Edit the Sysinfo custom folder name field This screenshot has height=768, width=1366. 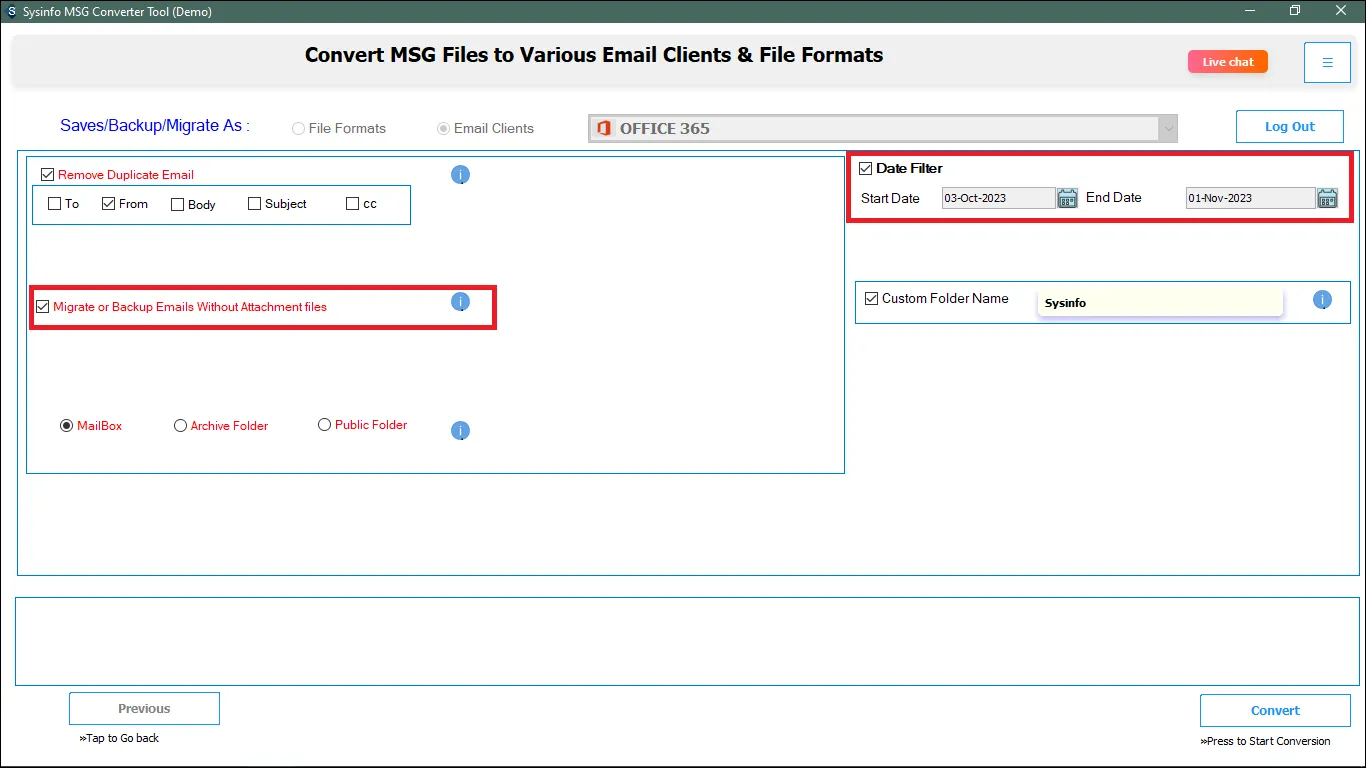pos(1160,303)
